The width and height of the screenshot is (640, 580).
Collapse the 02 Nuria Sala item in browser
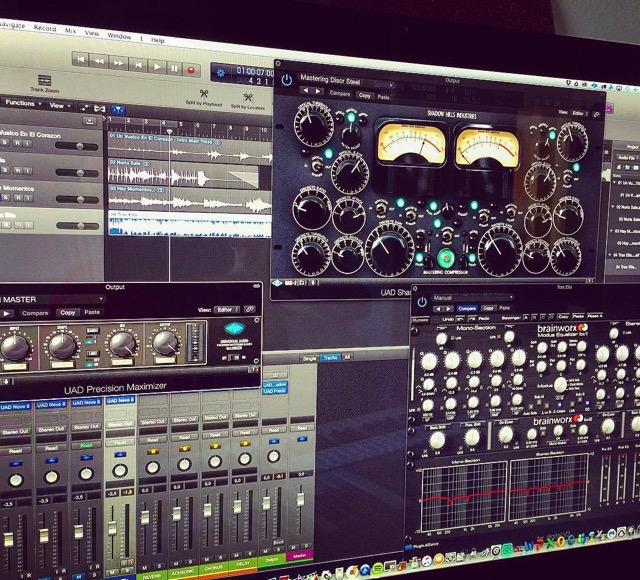click(x=613, y=207)
